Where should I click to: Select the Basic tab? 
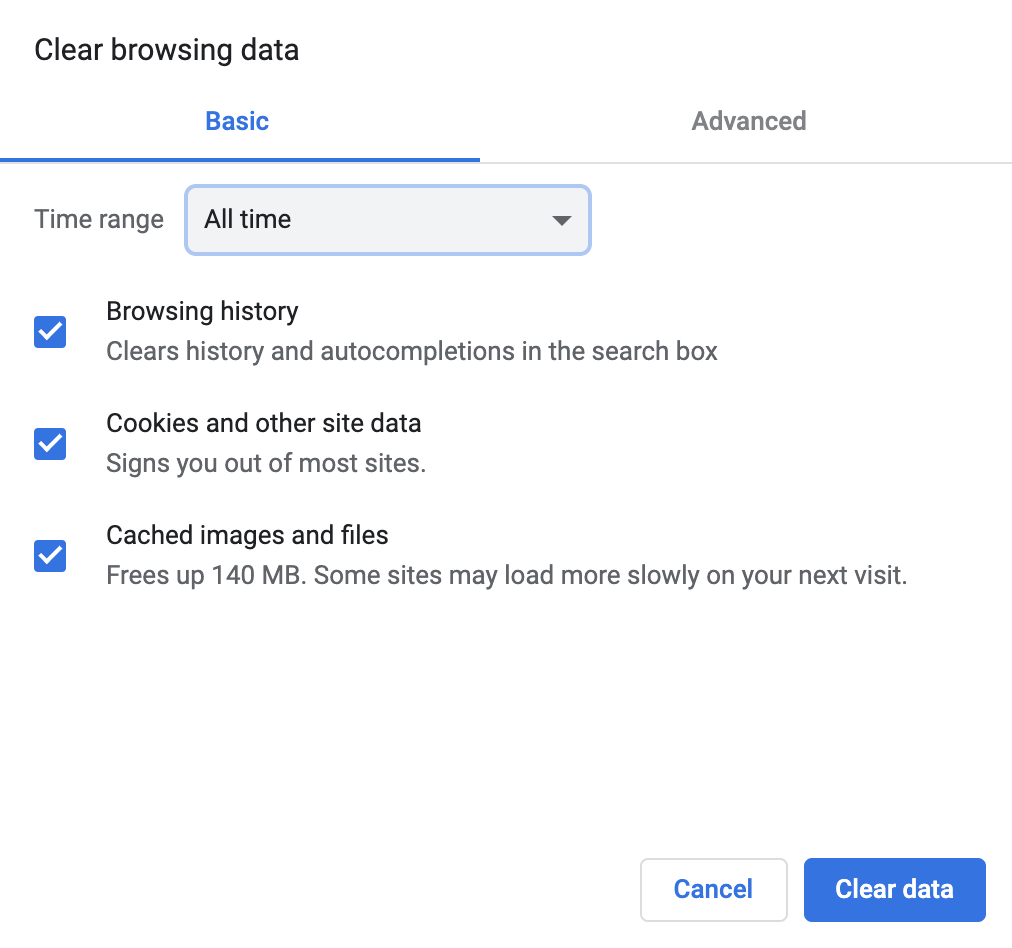236,120
